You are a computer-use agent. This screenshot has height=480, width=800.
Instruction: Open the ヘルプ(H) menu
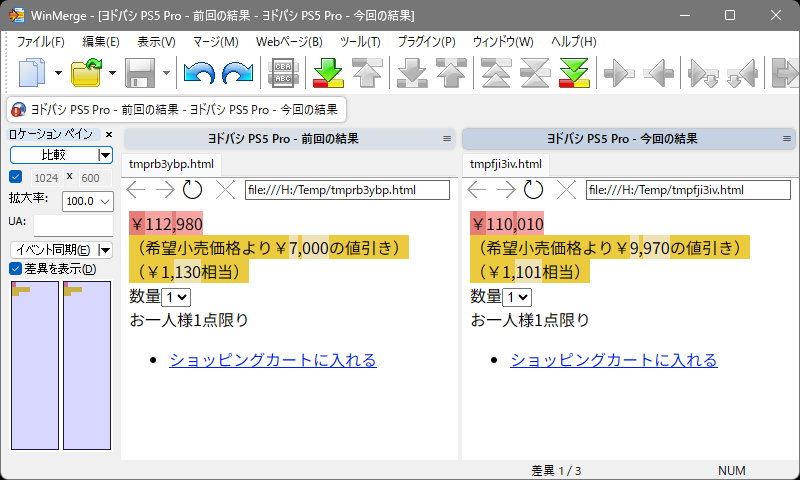[574, 42]
